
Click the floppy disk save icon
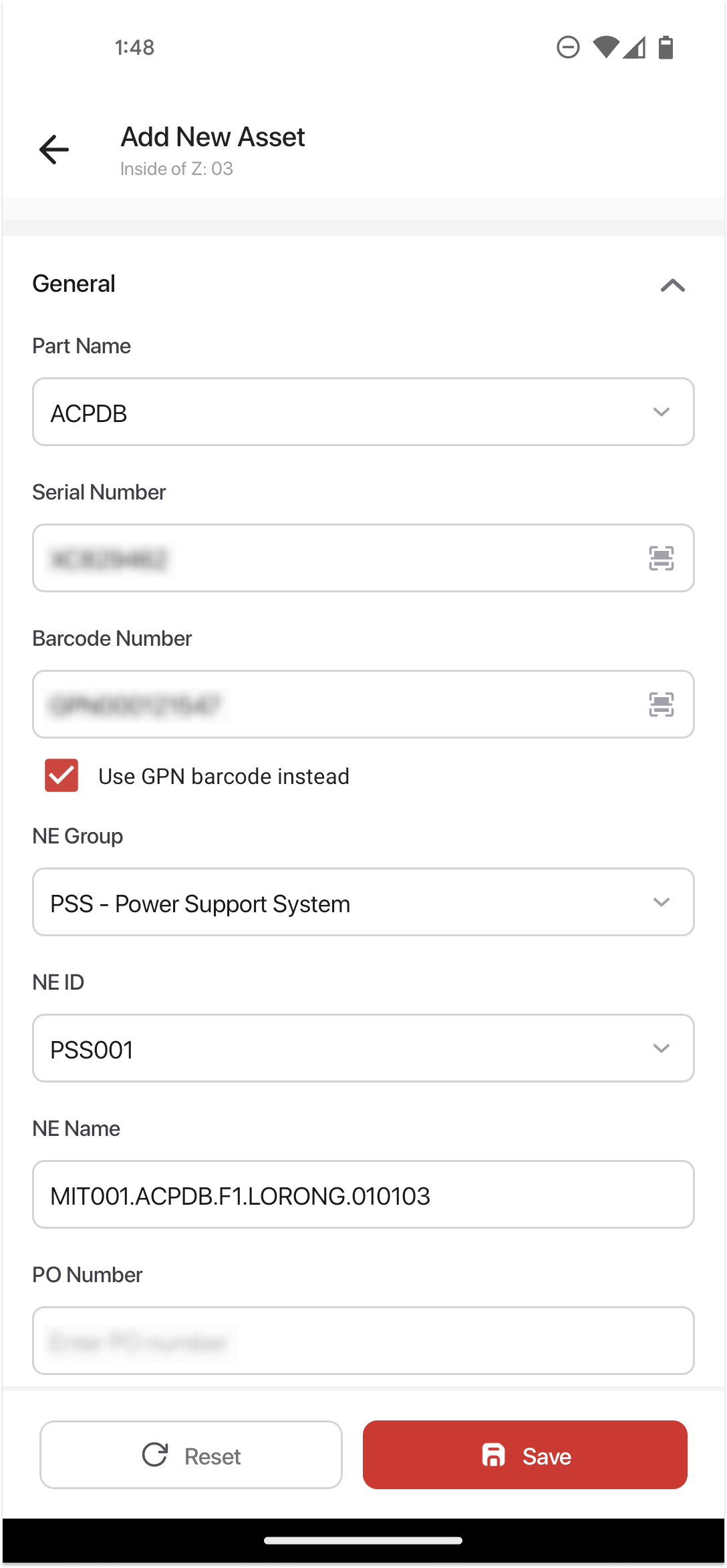point(494,1454)
